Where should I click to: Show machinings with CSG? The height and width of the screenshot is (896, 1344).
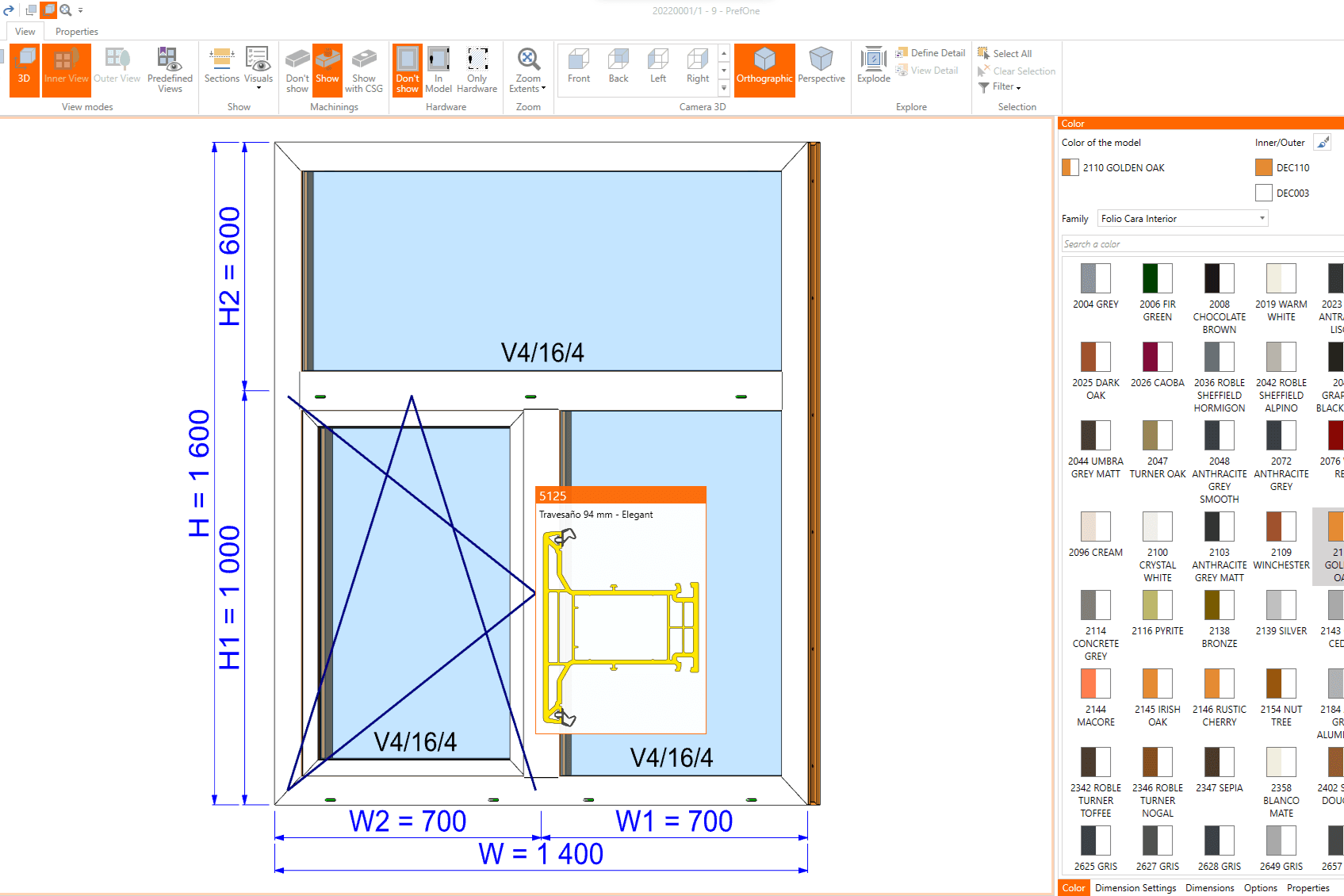click(x=364, y=69)
